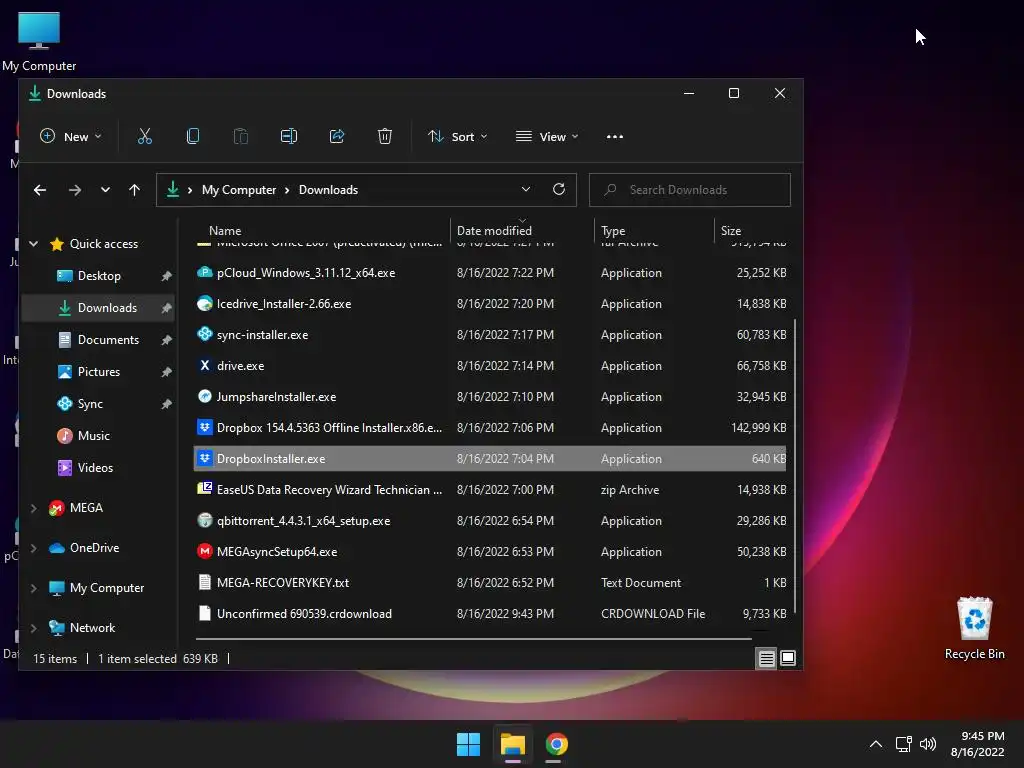Go up one folder level

135,190
